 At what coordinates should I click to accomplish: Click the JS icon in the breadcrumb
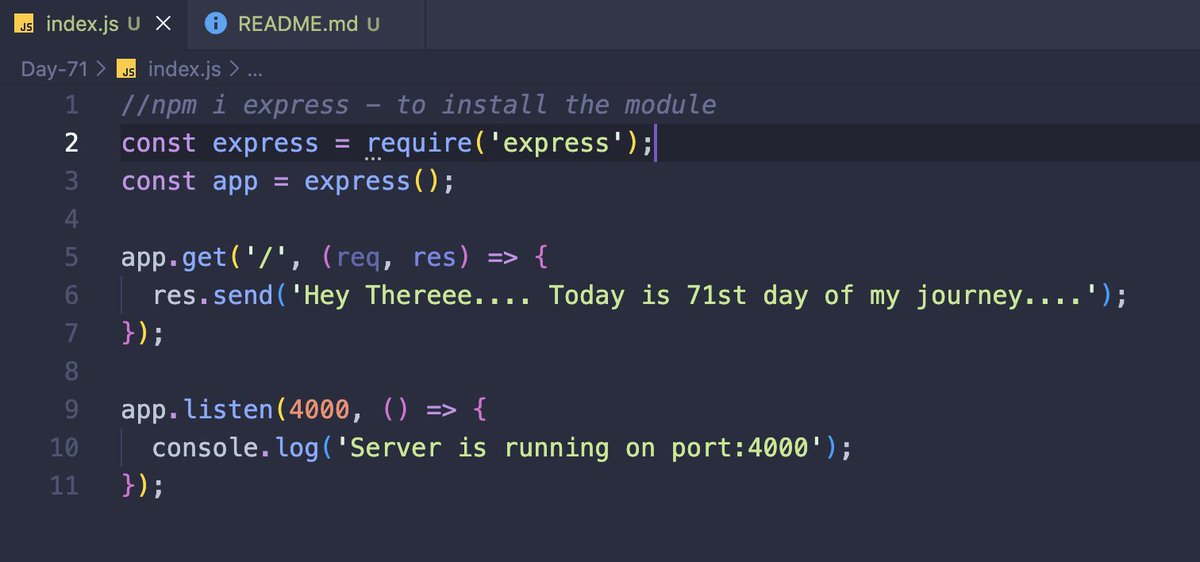click(x=126, y=69)
